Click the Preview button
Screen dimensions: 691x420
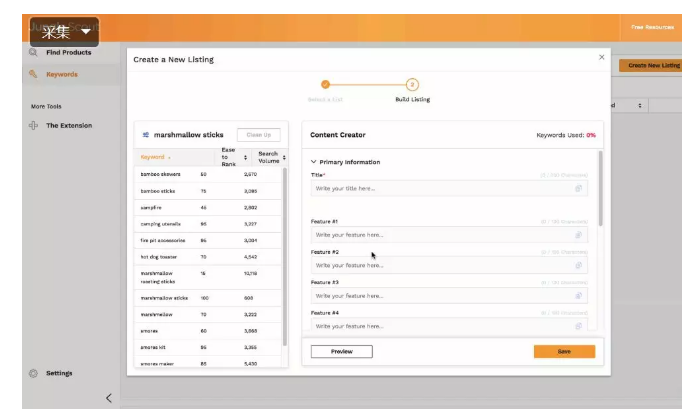tap(342, 352)
